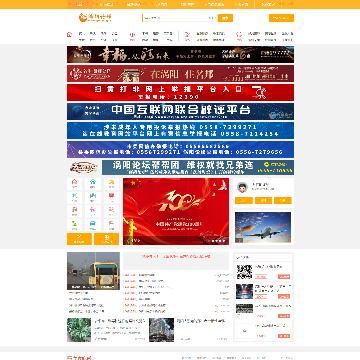Click the orange button in the QR code row
The height and width of the screenshot is (360, 360).
284,277
